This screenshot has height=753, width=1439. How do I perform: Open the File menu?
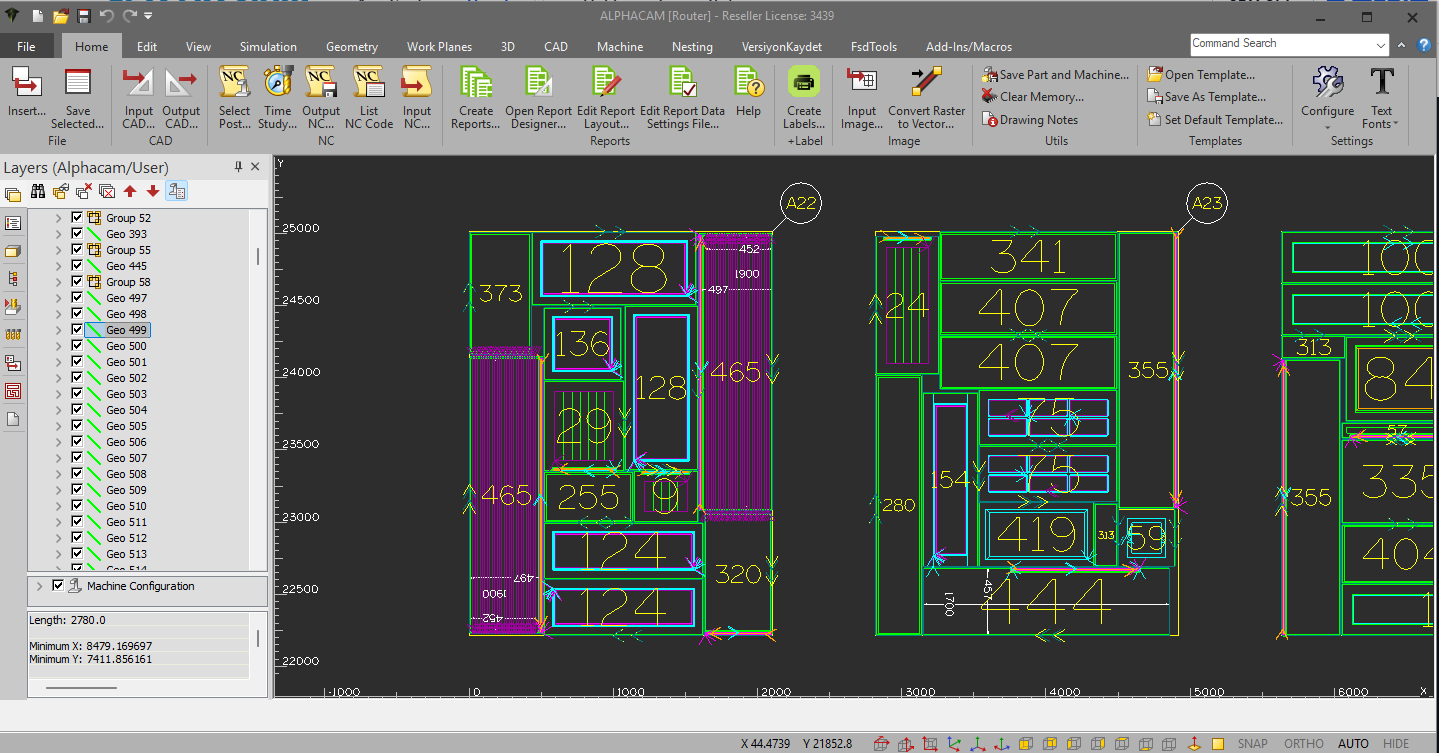click(26, 46)
